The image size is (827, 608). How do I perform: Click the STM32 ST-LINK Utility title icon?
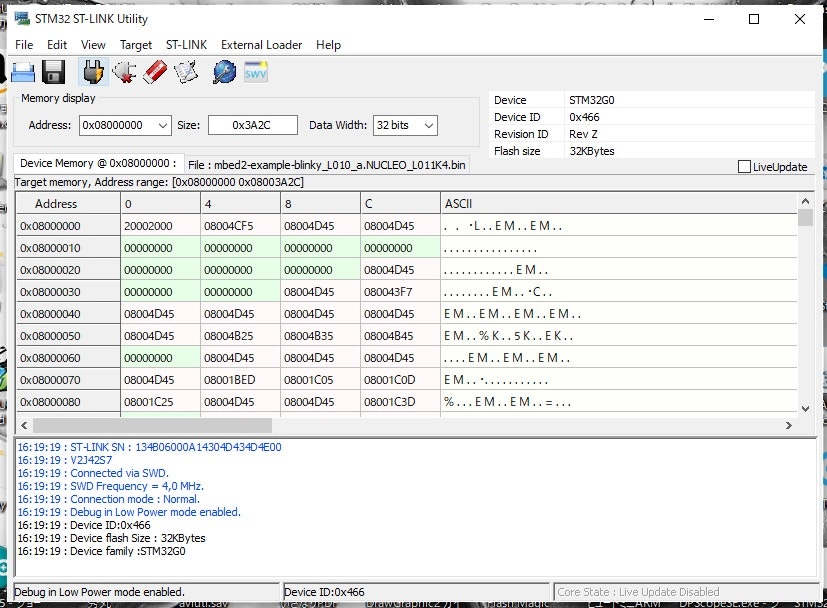(x=22, y=18)
